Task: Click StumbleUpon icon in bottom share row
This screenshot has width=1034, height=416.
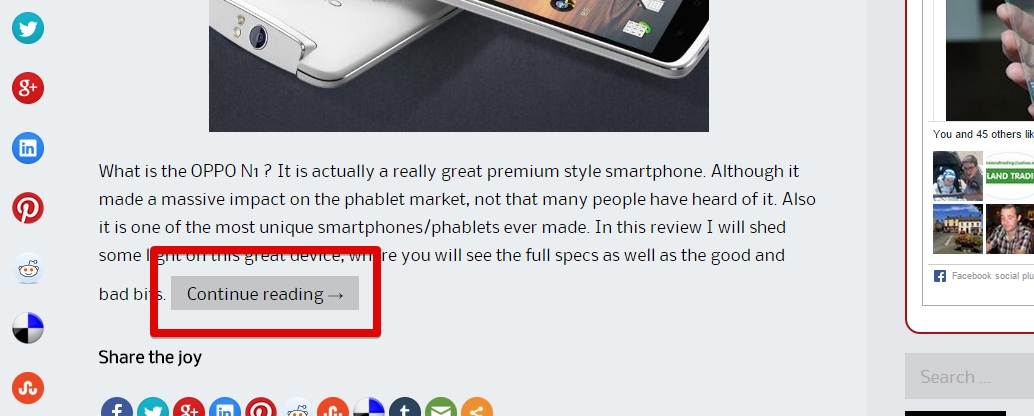Action: click(332, 407)
